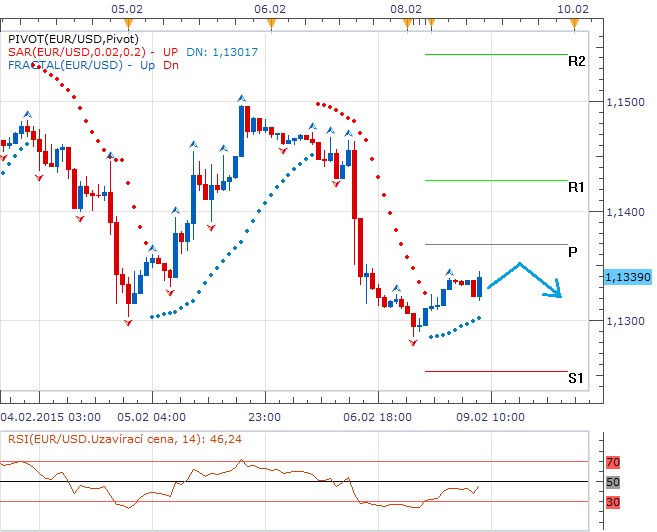Select the S1 support label
The image size is (657, 532).
tap(576, 378)
